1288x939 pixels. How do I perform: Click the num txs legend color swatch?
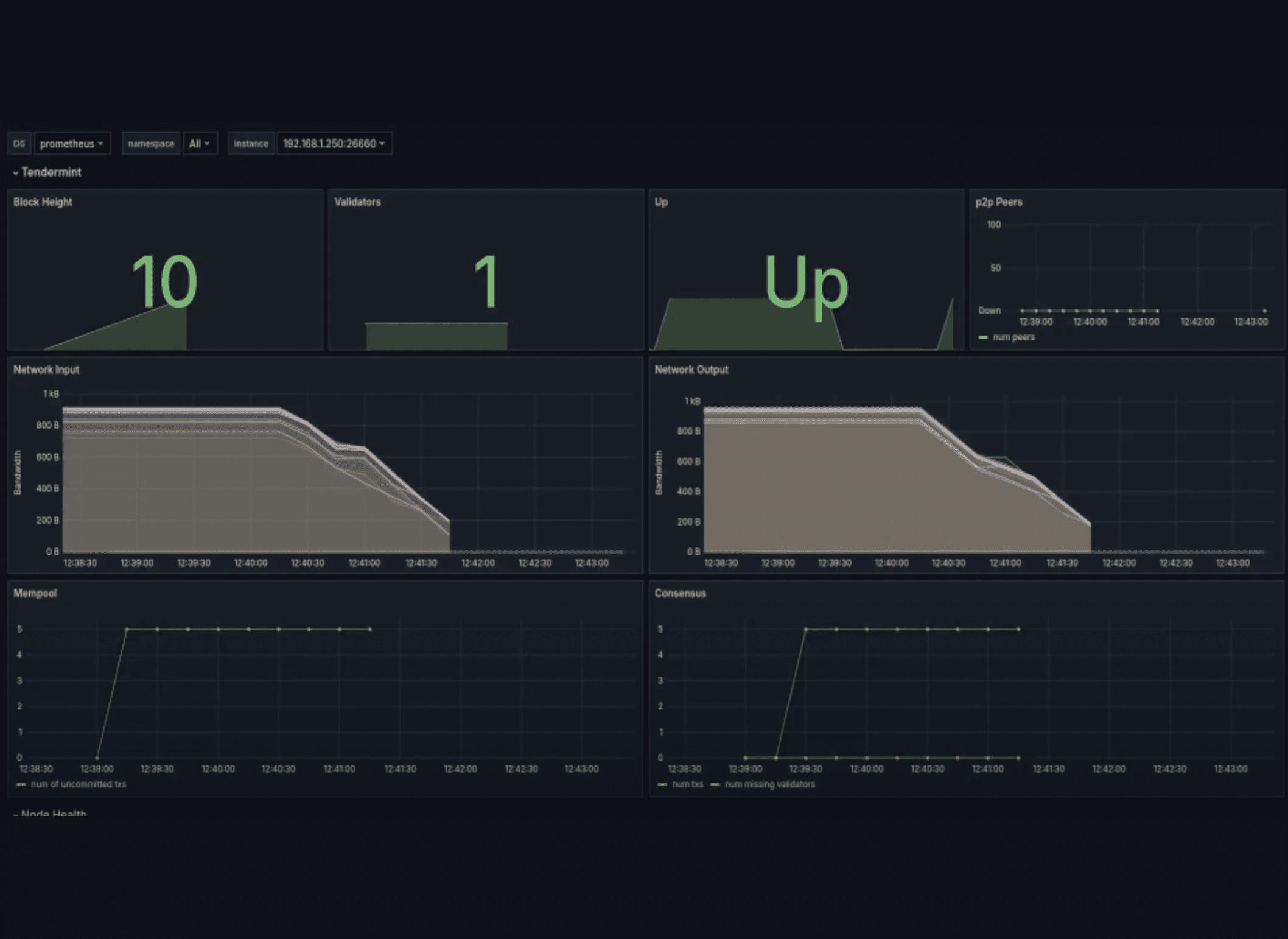[663, 784]
